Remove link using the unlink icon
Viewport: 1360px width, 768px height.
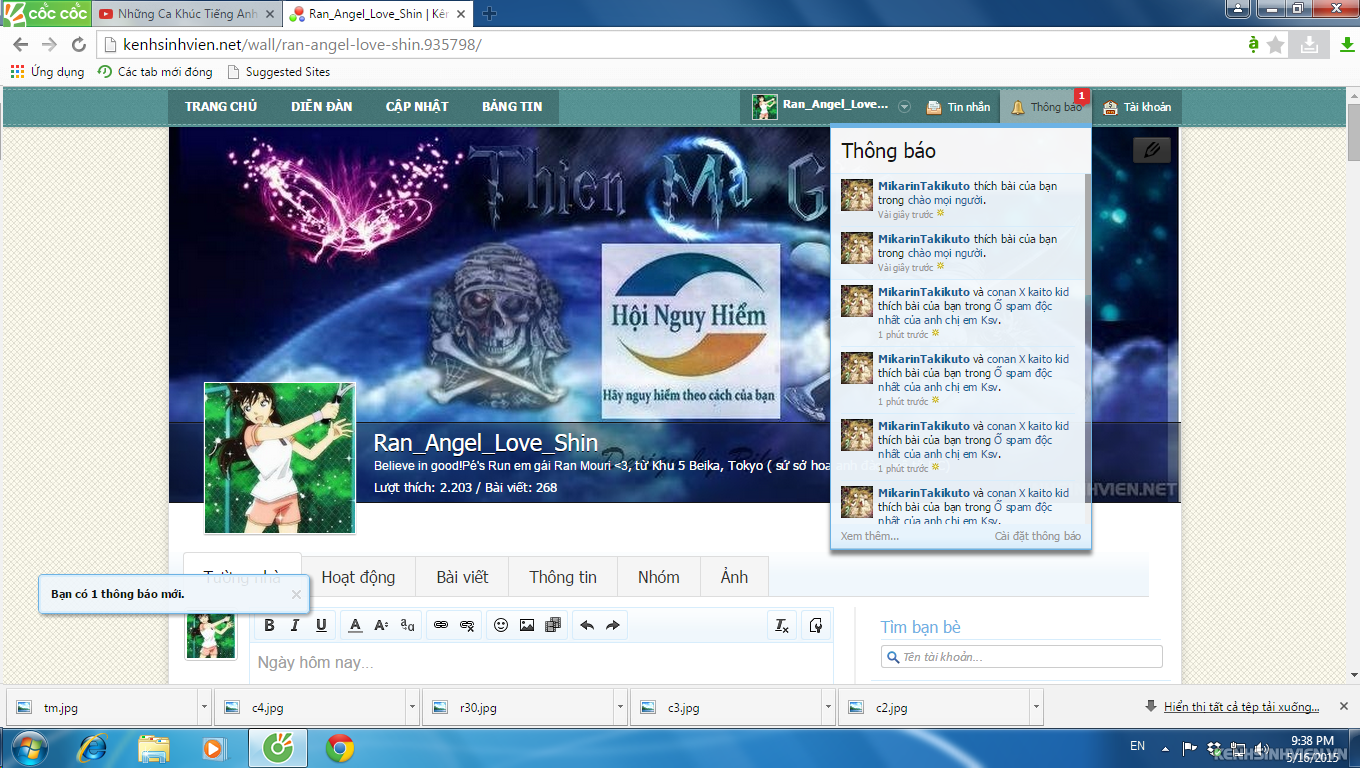(x=467, y=625)
